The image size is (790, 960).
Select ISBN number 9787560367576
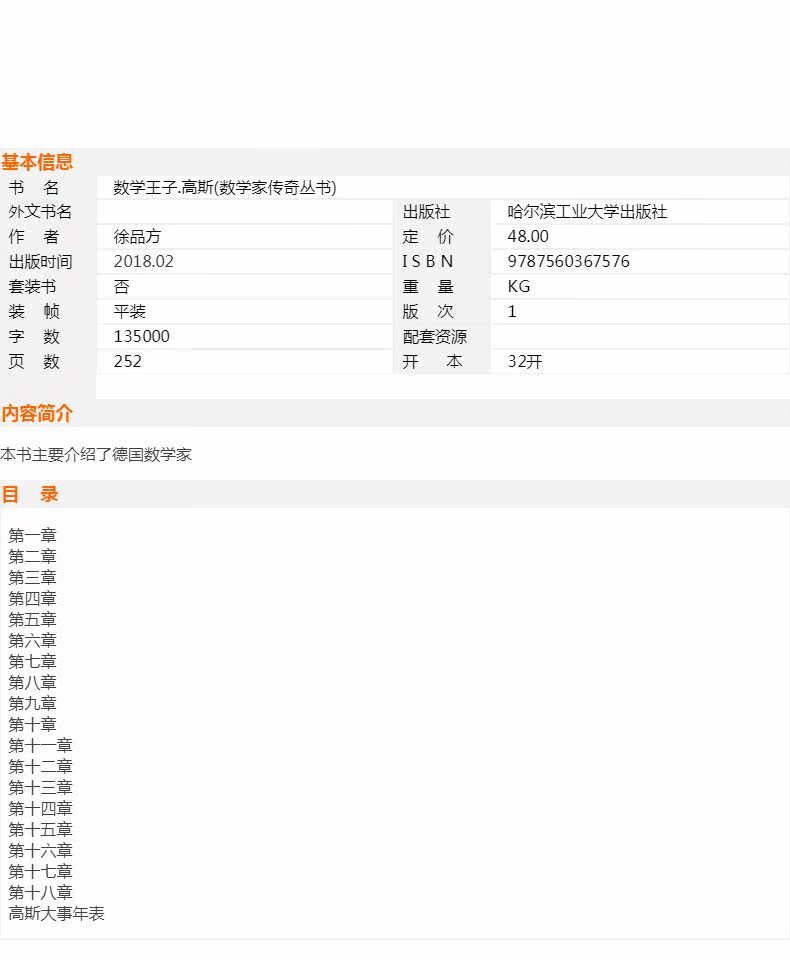pos(568,261)
